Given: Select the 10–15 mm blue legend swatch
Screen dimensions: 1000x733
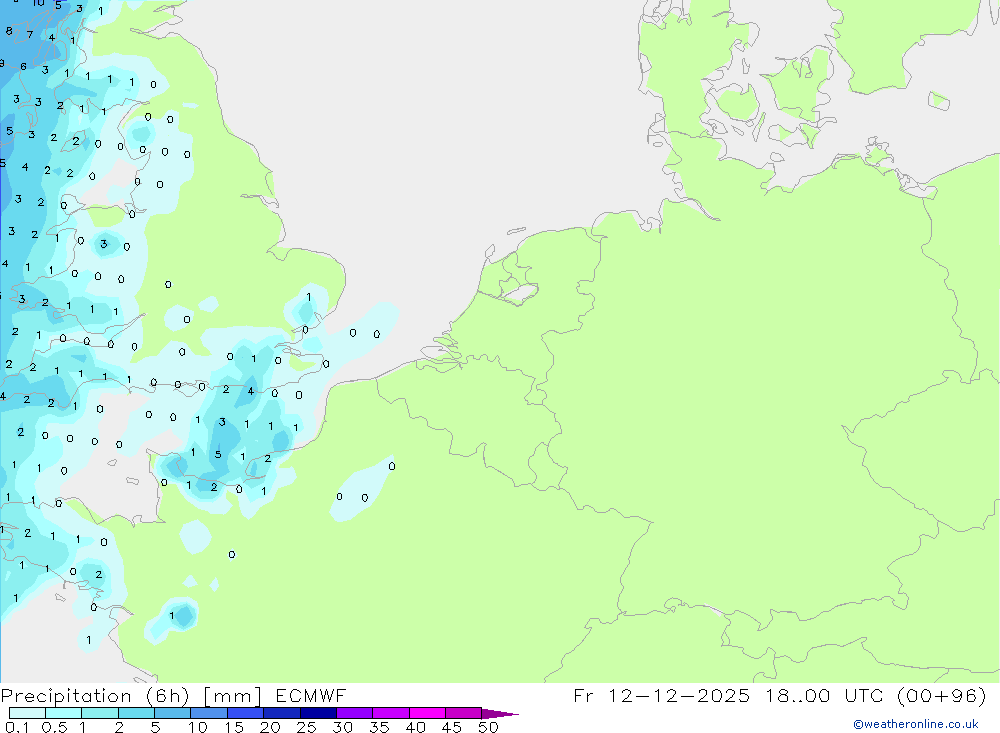Looking at the screenshot, I should 209,713.
